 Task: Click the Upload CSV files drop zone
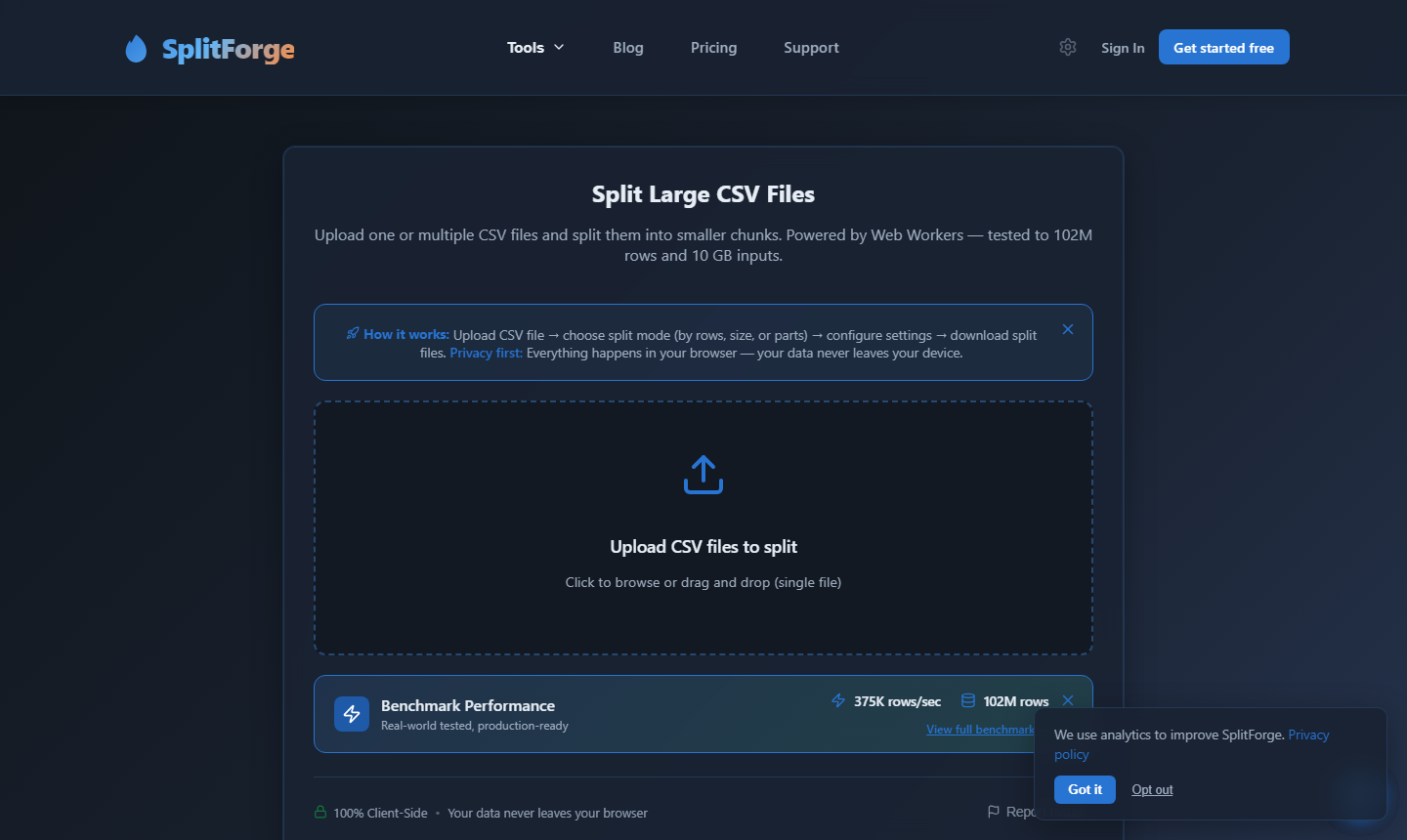click(x=703, y=527)
